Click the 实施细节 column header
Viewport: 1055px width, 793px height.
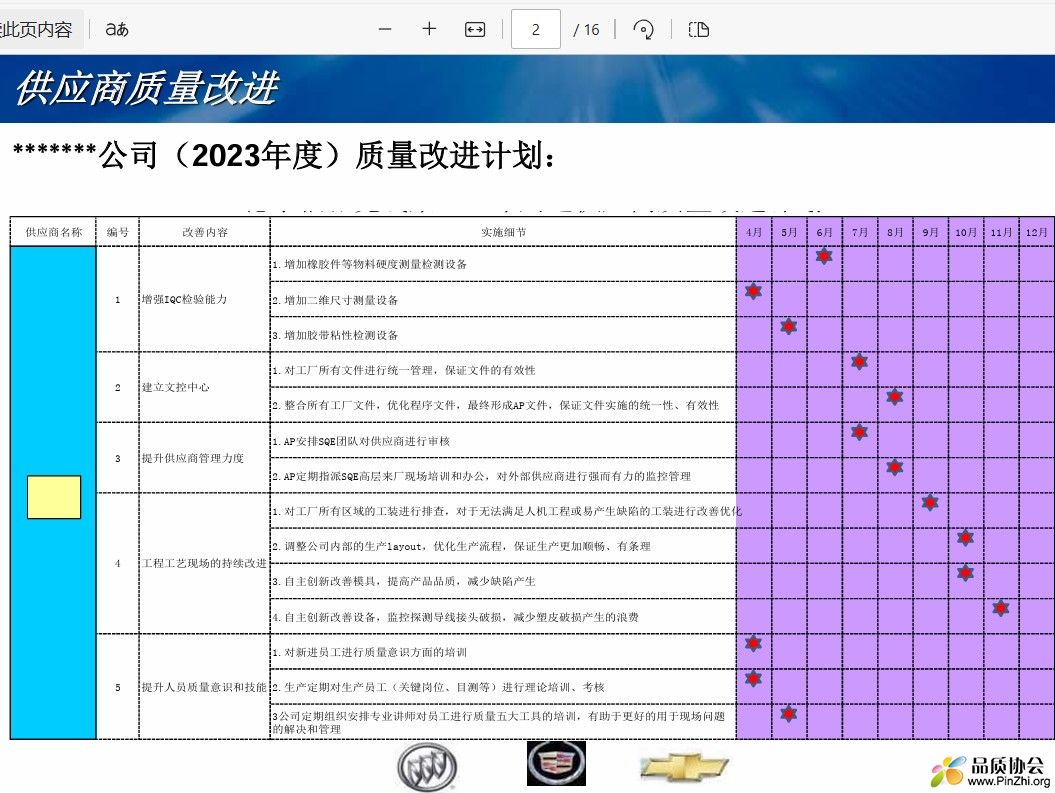tap(503, 232)
